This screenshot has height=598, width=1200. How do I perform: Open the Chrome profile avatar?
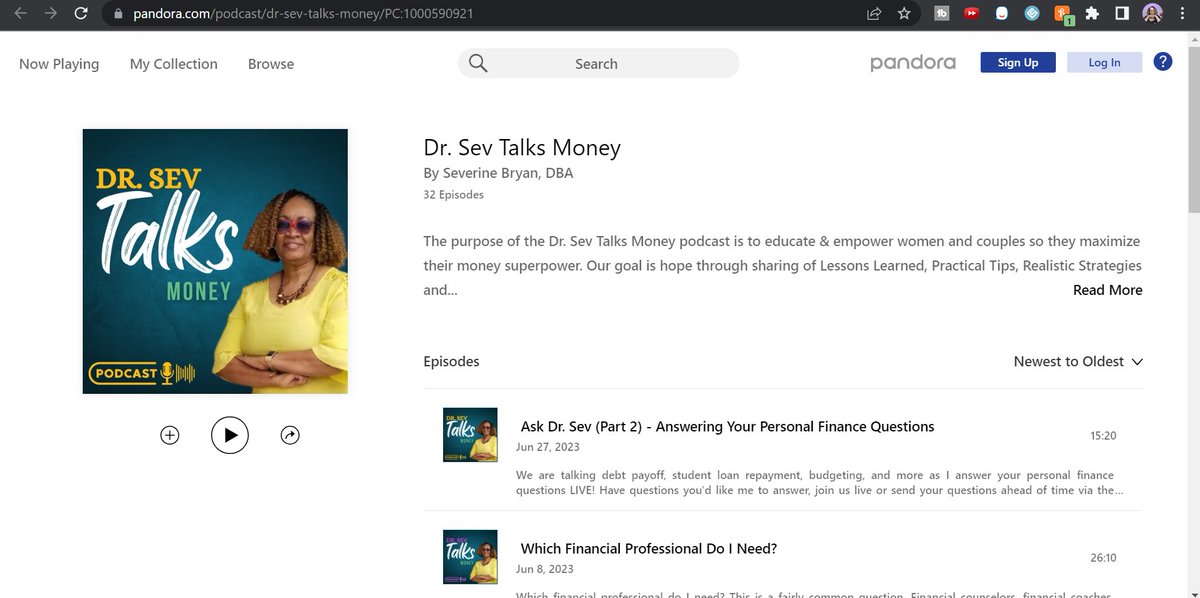point(1152,14)
